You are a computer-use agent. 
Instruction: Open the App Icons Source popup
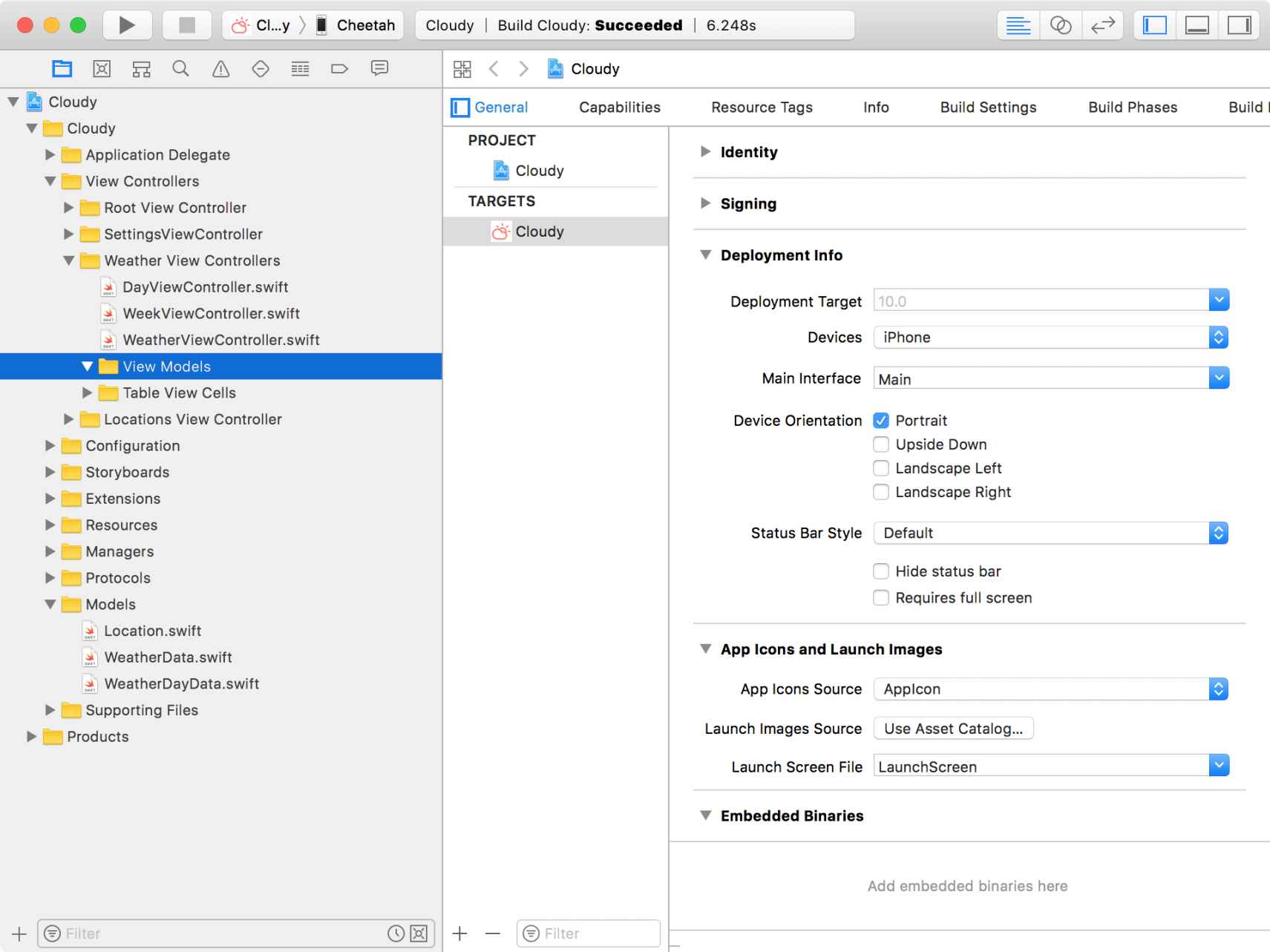pos(1051,689)
